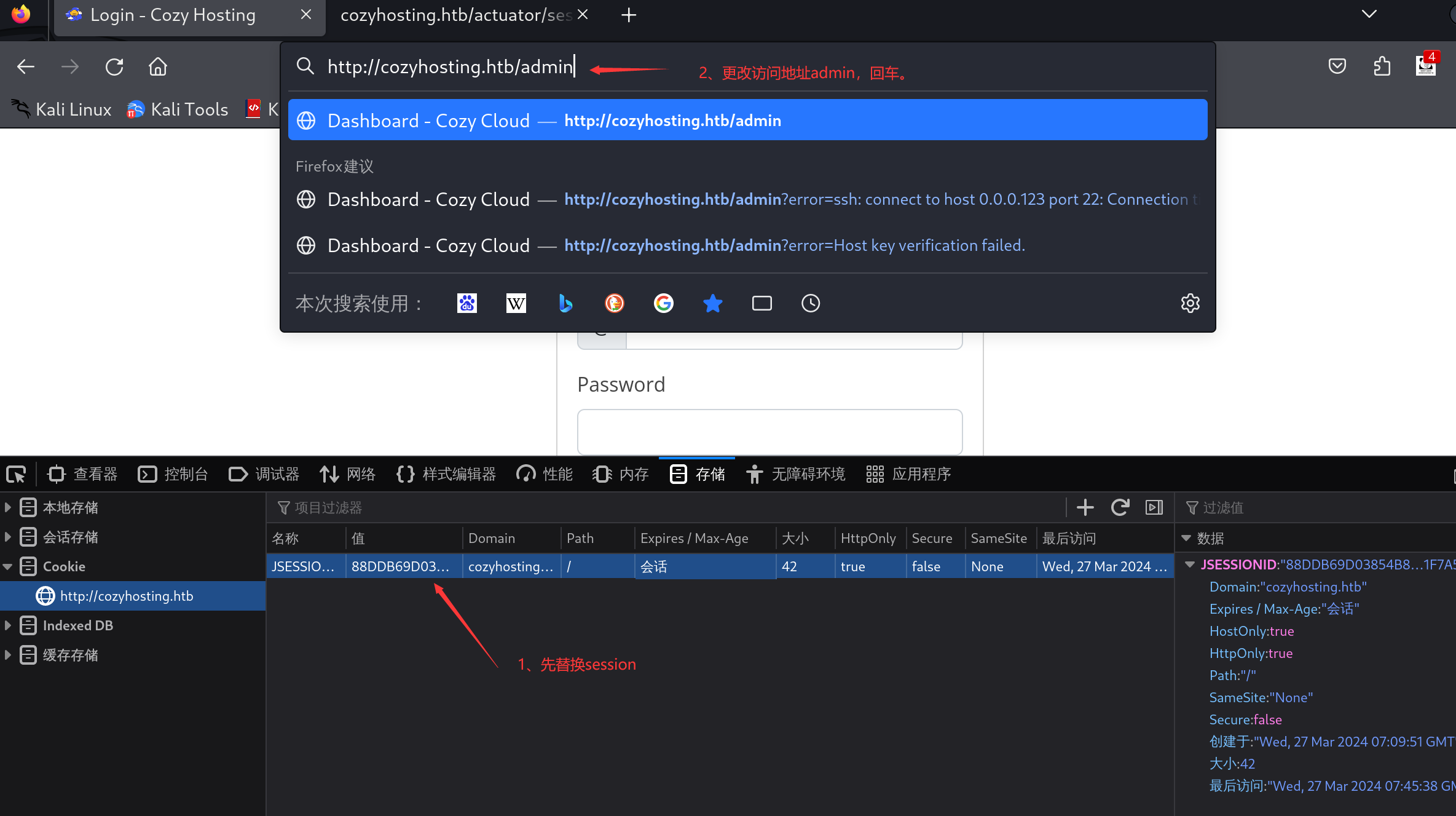Open search settings gear icon
The image size is (1456, 816).
pyautogui.click(x=1190, y=303)
